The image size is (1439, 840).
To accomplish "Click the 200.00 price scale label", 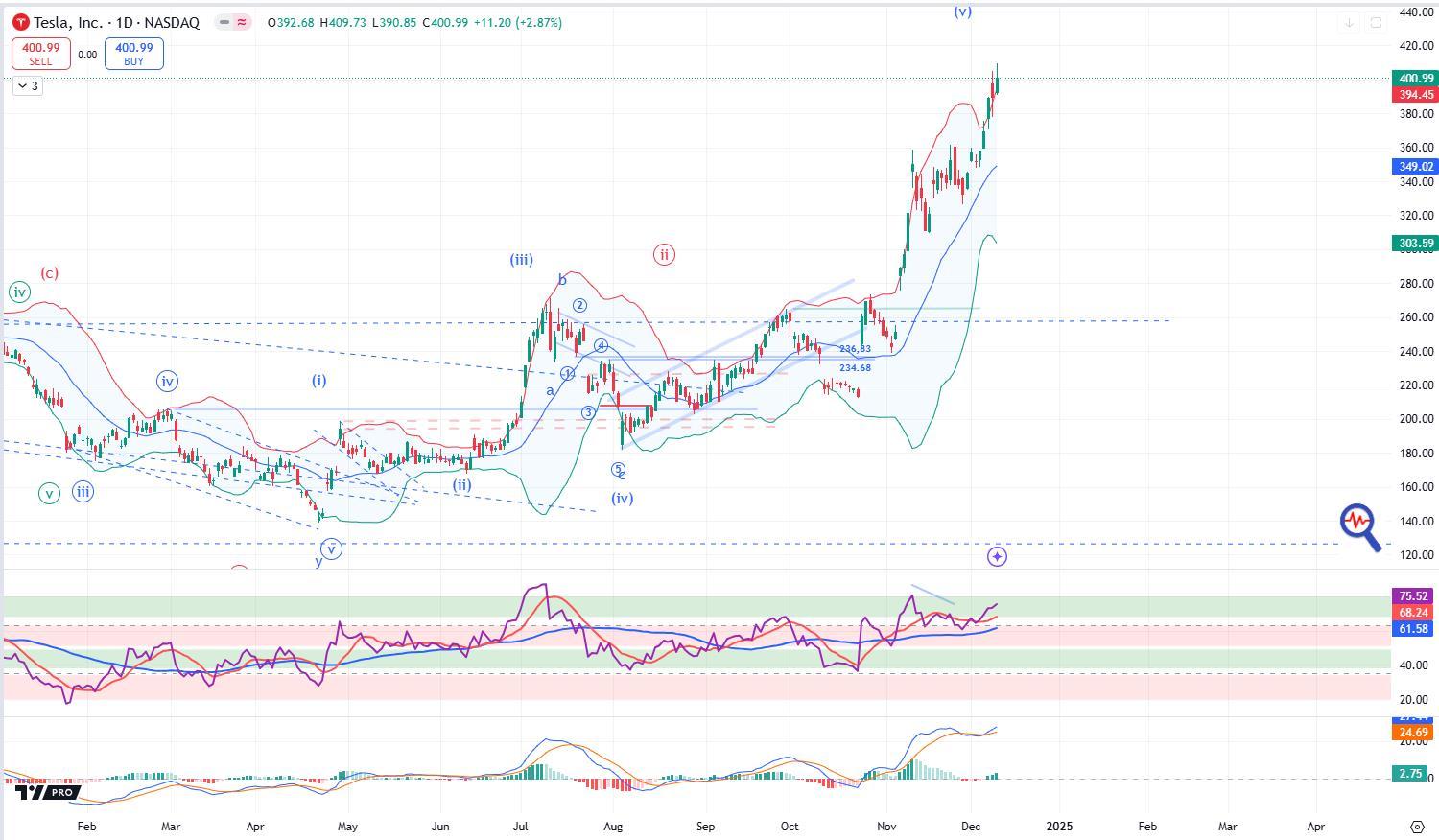I will pos(1416,419).
